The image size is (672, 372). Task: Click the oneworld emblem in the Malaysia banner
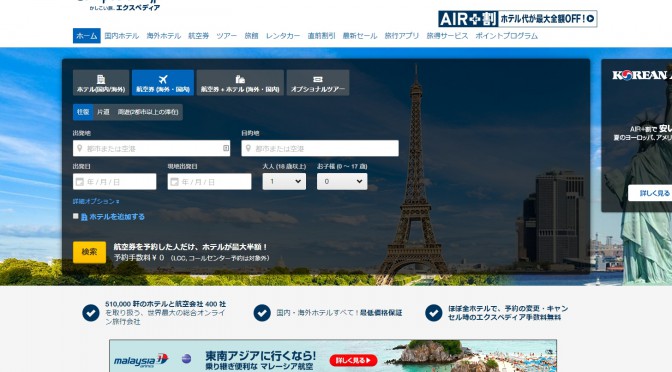coord(186,359)
